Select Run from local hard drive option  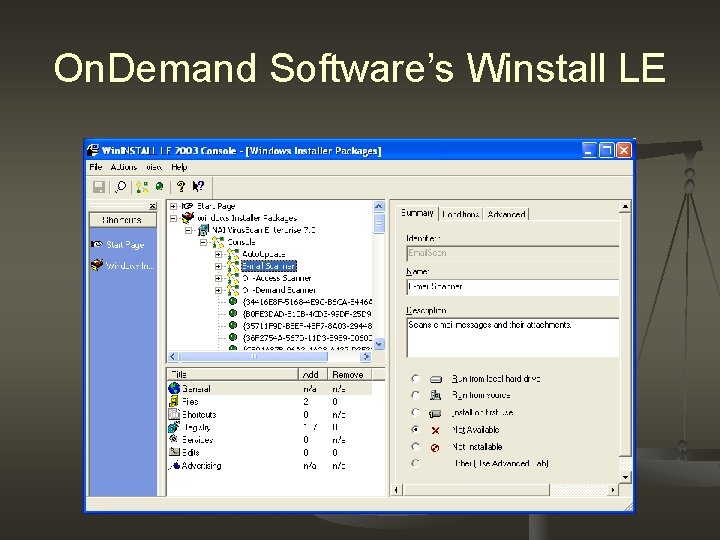(415, 378)
